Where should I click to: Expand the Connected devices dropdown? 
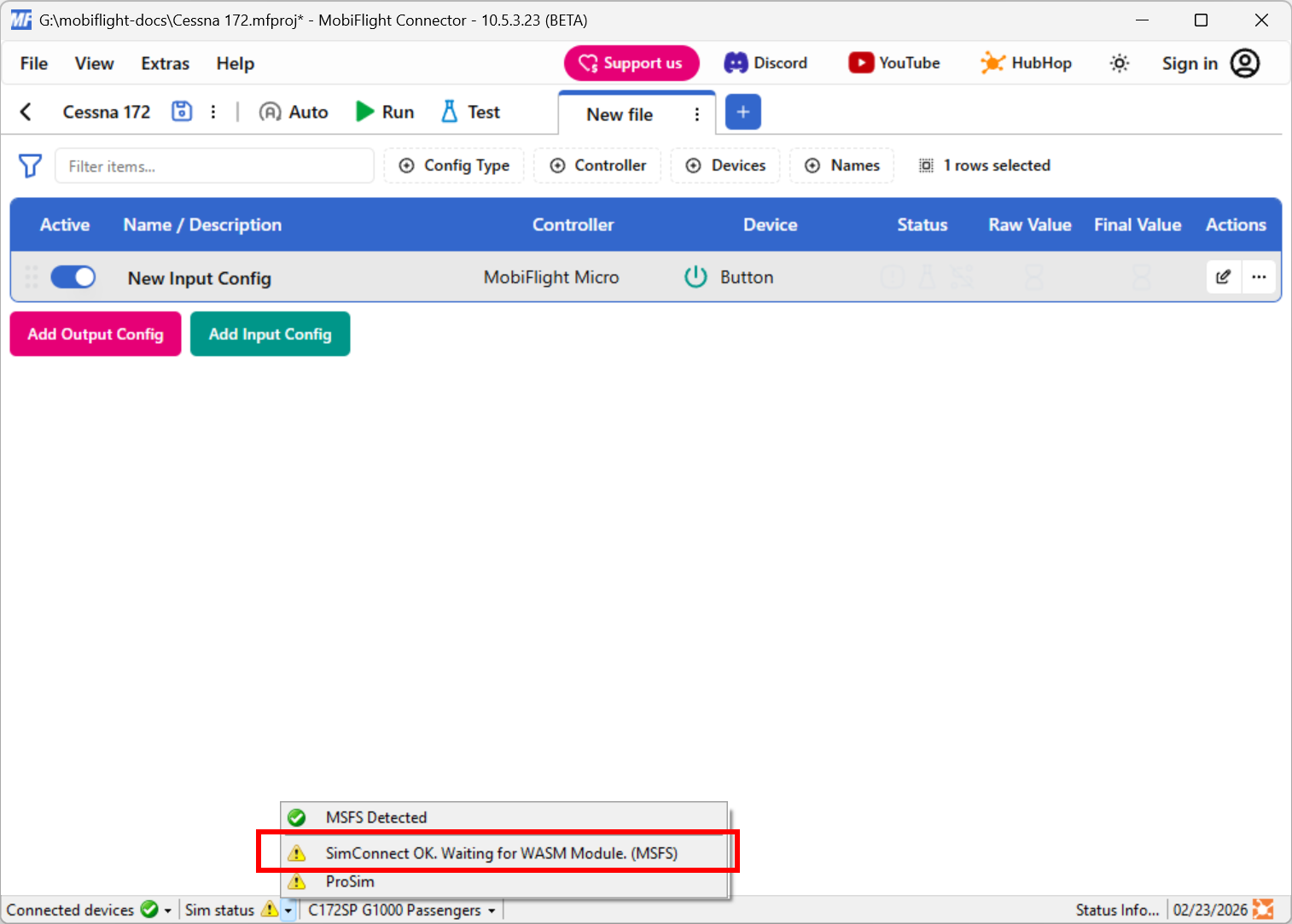click(167, 910)
